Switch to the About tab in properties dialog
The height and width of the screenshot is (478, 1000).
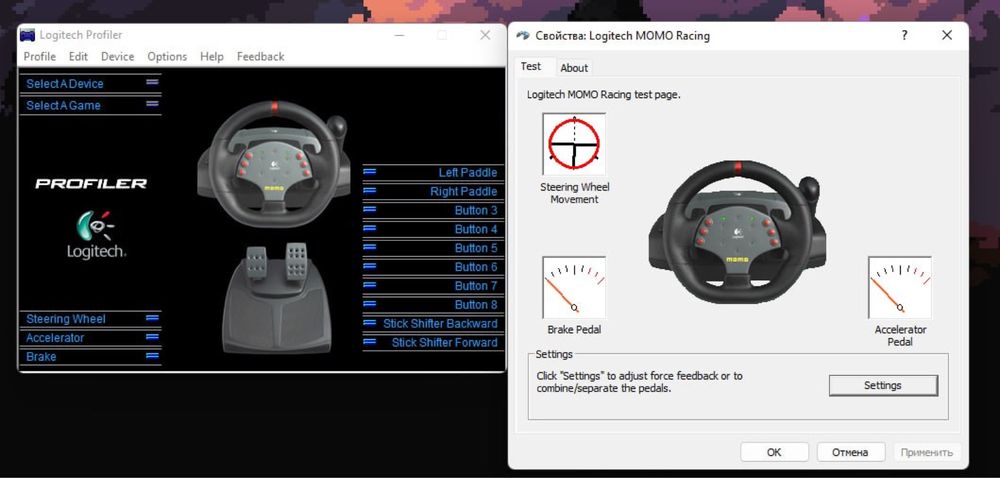click(x=574, y=68)
